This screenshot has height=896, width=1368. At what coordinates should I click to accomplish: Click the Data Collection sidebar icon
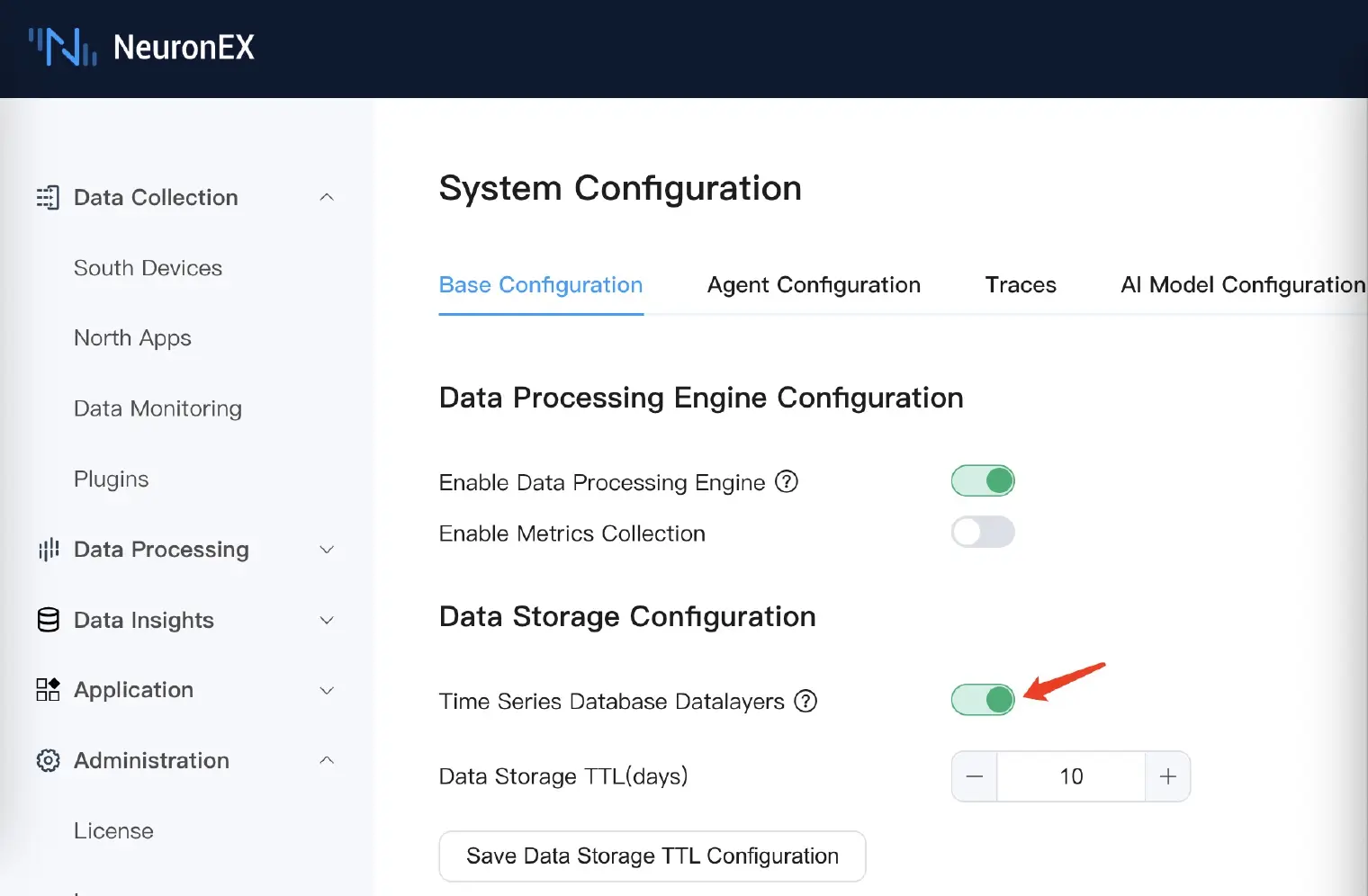(x=48, y=197)
